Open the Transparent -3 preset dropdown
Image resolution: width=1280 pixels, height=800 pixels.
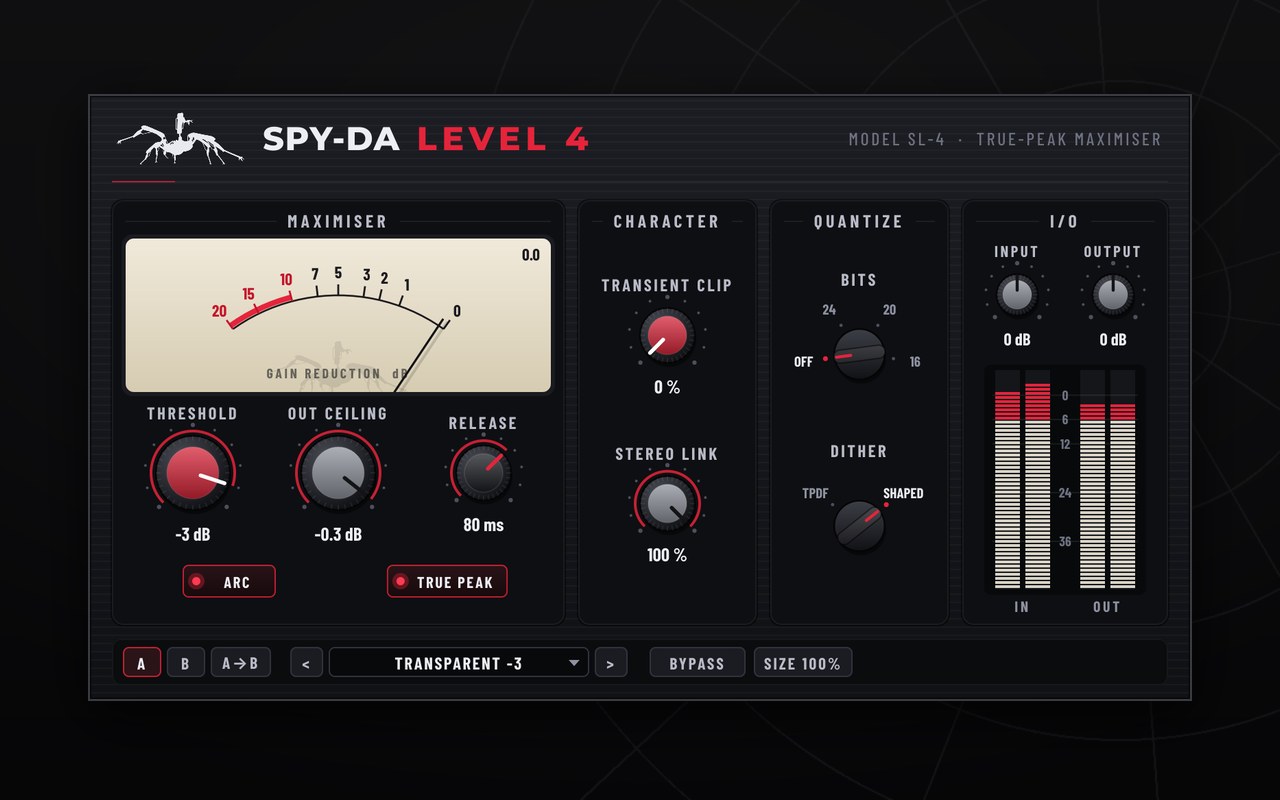pos(459,663)
